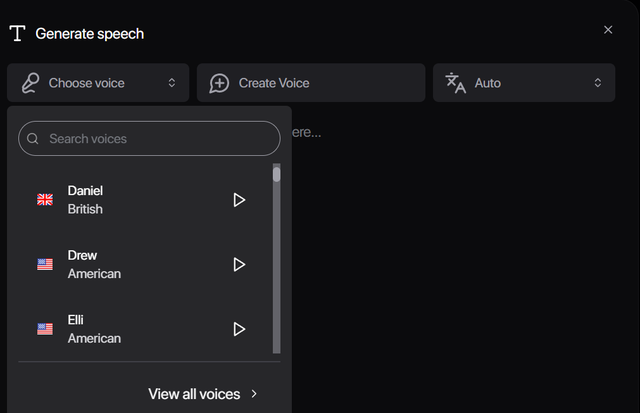
Task: Click the American flag icon beside Elli
Action: pyautogui.click(x=45, y=329)
